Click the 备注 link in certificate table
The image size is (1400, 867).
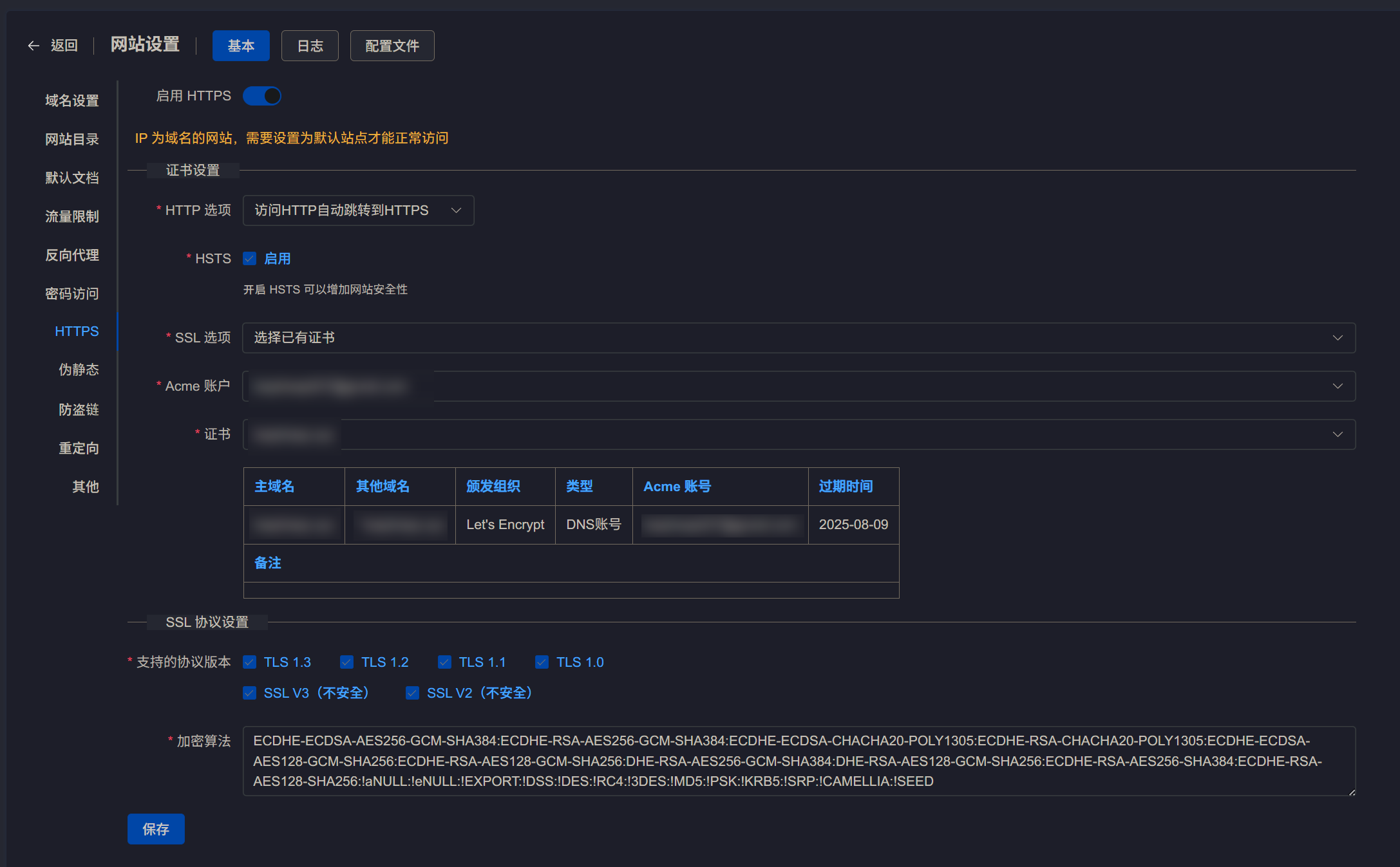267,563
